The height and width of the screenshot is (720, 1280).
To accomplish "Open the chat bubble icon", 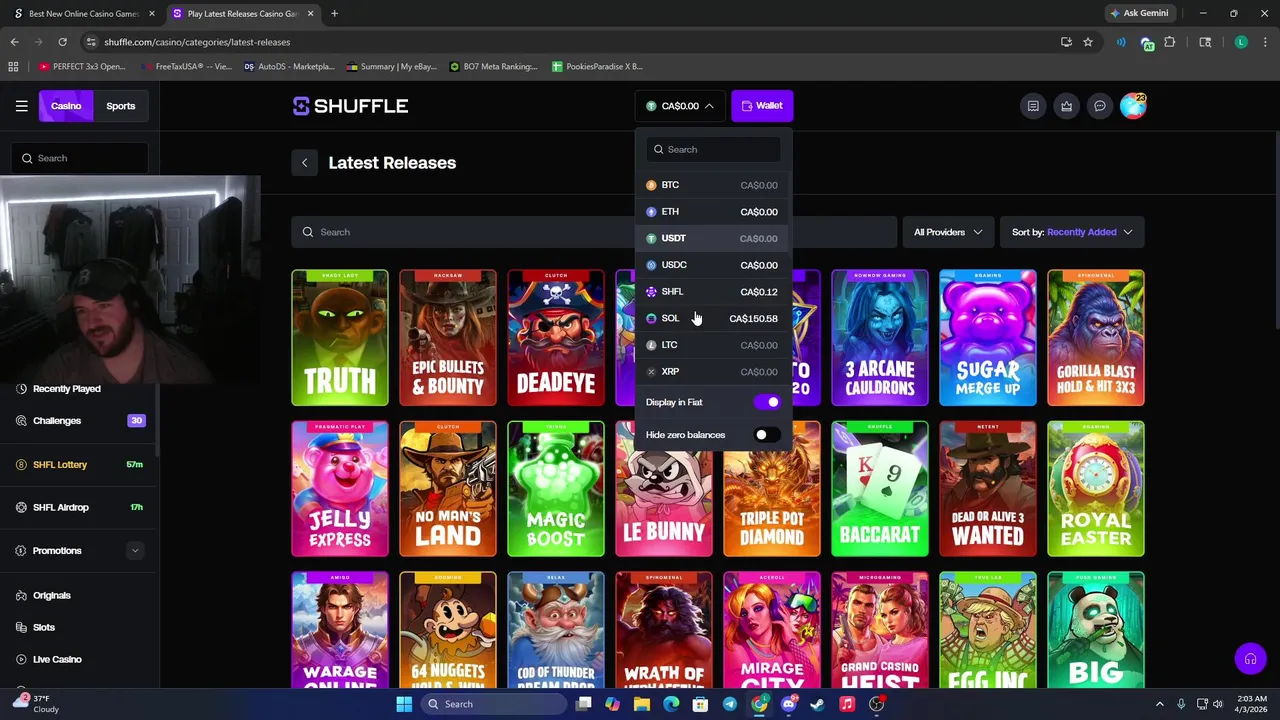I will (1100, 106).
